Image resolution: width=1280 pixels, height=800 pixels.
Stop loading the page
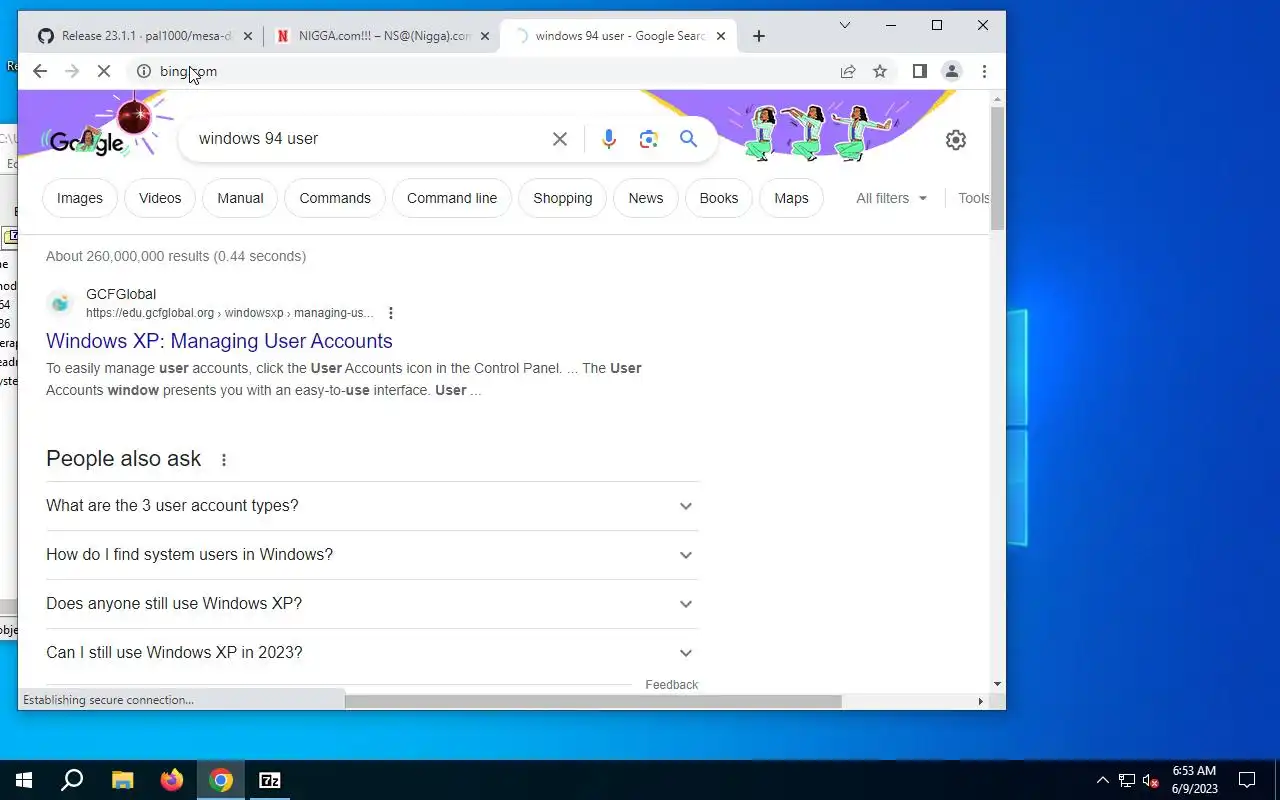tap(104, 71)
